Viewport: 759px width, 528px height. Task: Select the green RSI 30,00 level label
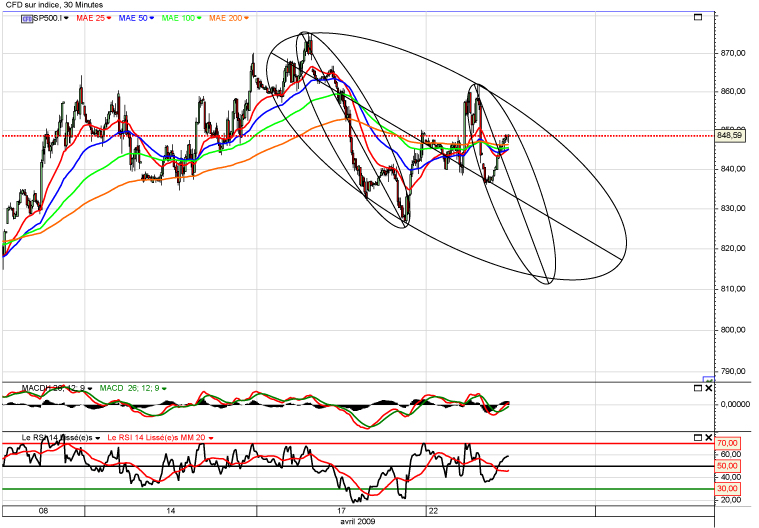coord(729,488)
